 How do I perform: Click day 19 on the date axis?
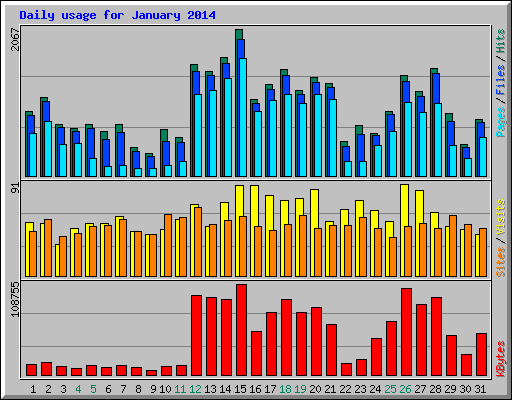[300, 389]
